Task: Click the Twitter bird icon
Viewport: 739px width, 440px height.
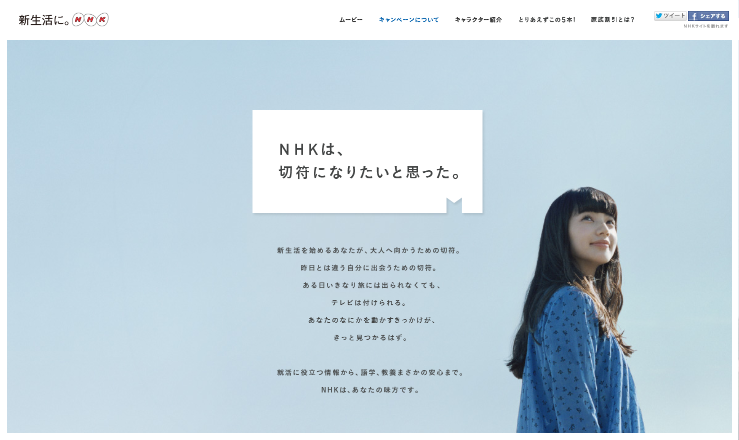Action: (659, 16)
